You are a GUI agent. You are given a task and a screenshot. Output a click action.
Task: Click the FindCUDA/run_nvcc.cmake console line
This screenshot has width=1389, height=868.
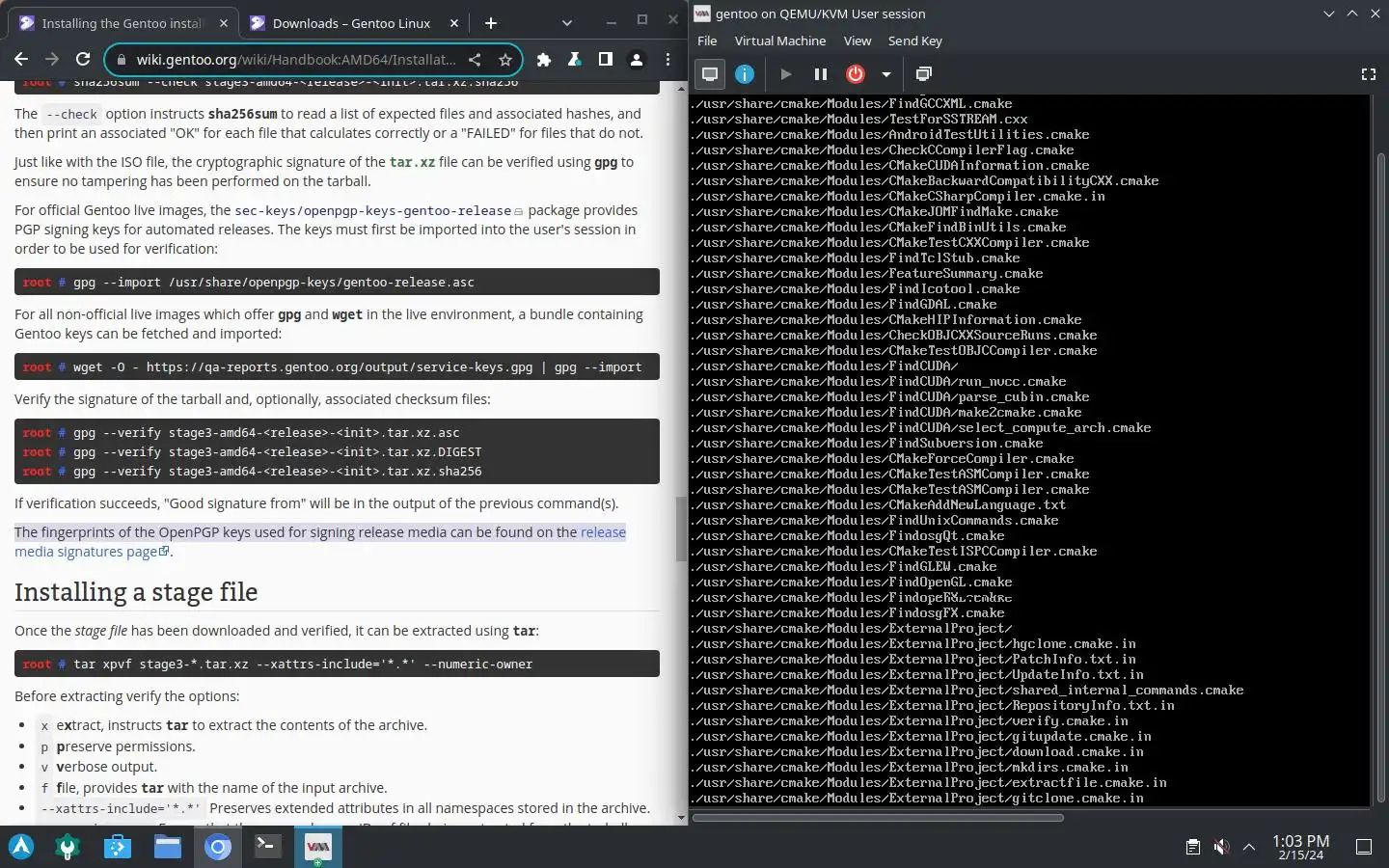880,382
